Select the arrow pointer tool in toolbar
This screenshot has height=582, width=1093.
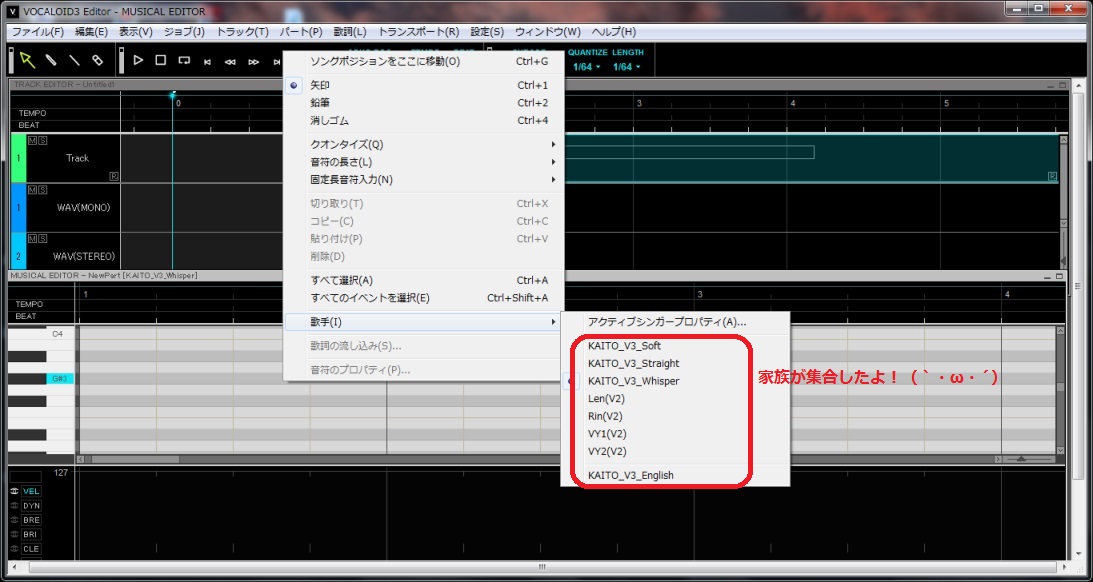point(27,60)
